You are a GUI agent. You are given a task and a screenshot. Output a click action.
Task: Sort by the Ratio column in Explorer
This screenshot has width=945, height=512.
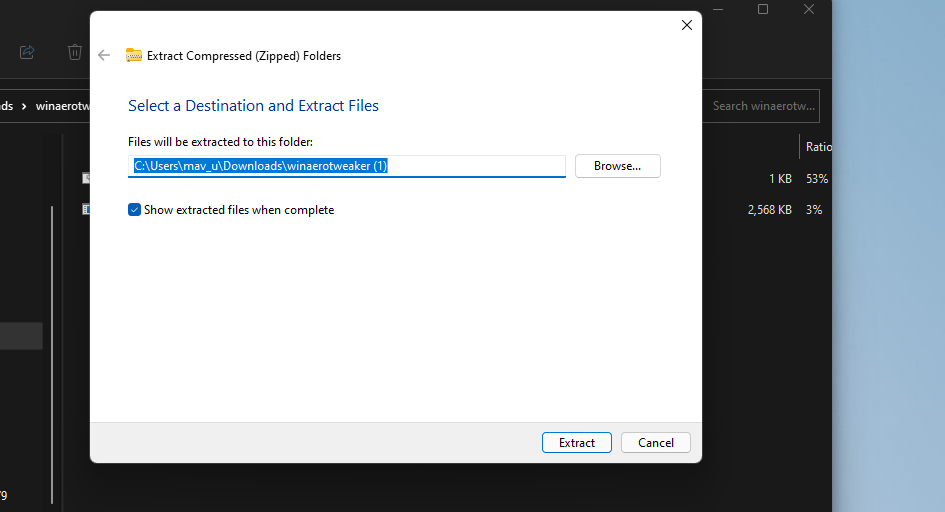tap(818, 147)
